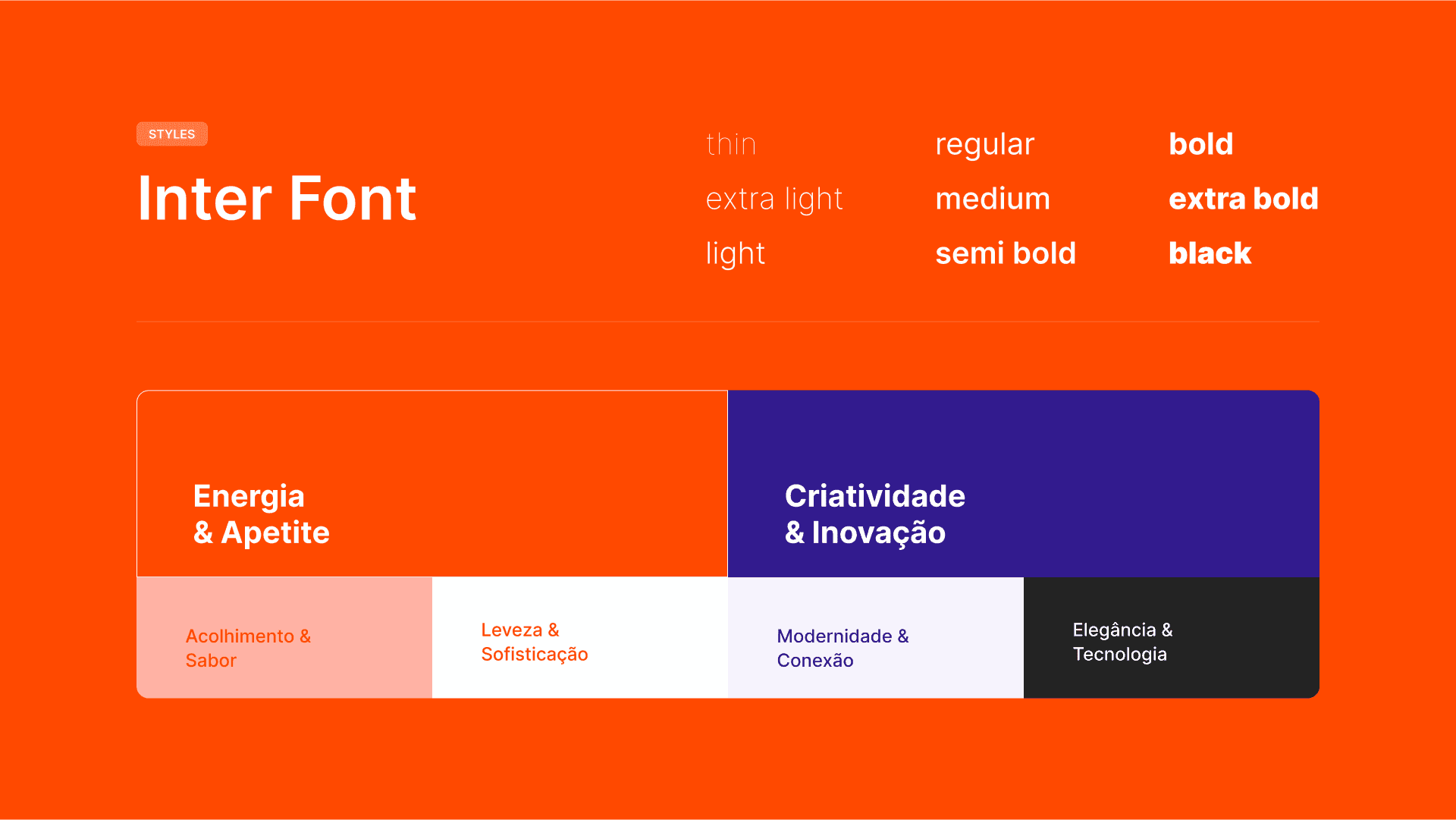Choose the light weight text
This screenshot has height=820, width=1456.
[736, 254]
